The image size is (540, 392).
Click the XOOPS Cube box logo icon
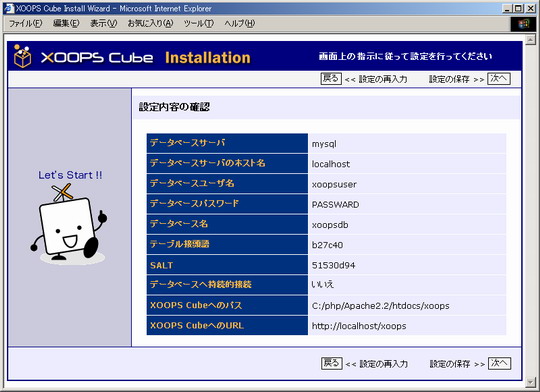pos(22,56)
